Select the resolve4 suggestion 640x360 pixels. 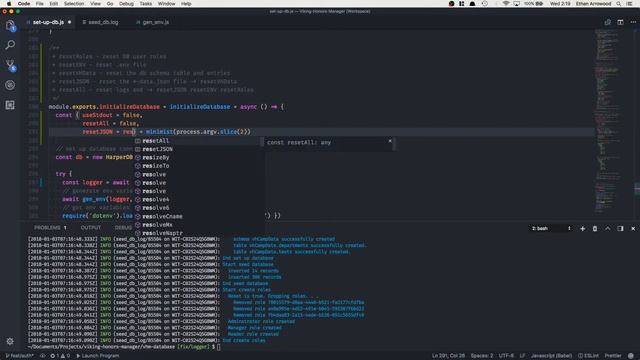tap(199, 200)
